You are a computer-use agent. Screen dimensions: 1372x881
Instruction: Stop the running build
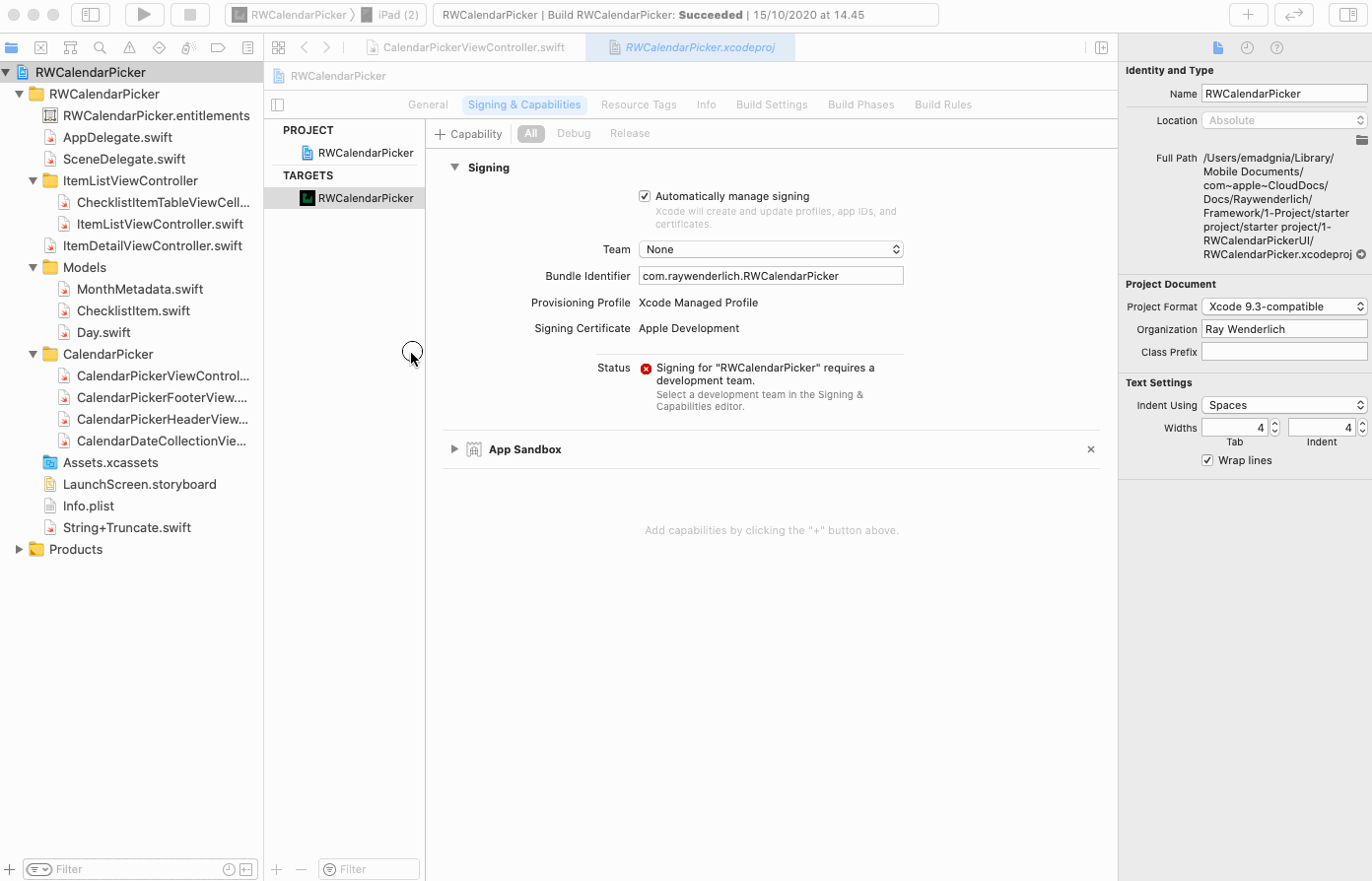click(x=190, y=15)
